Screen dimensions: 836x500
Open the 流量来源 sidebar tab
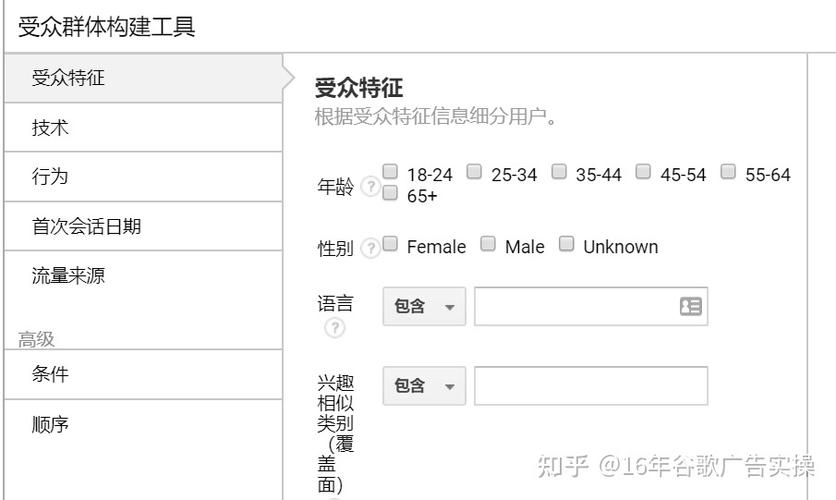click(143, 276)
